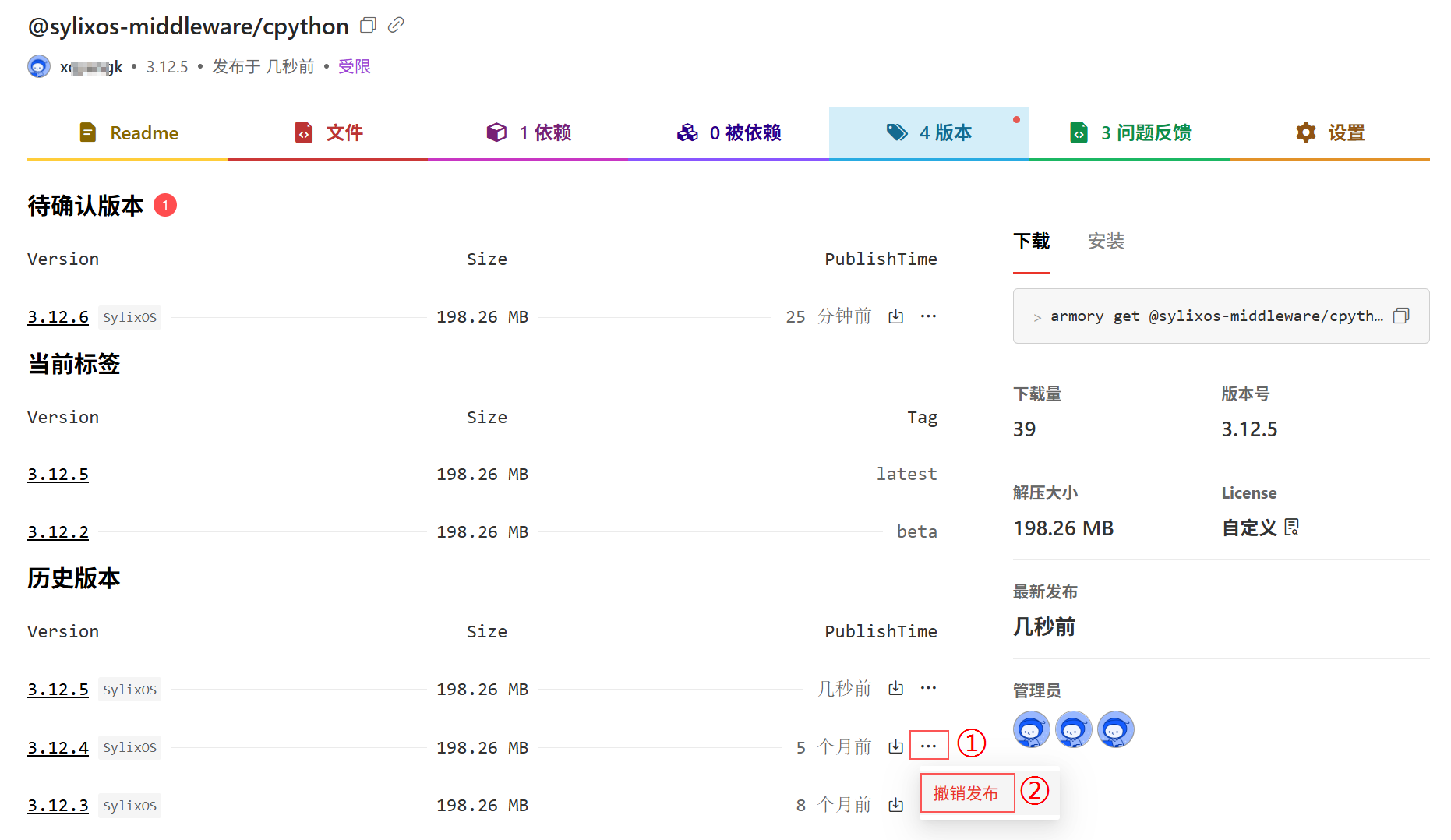Download version 3.12.3 via download icon
The width and height of the screenshot is (1451, 840).
click(x=896, y=805)
